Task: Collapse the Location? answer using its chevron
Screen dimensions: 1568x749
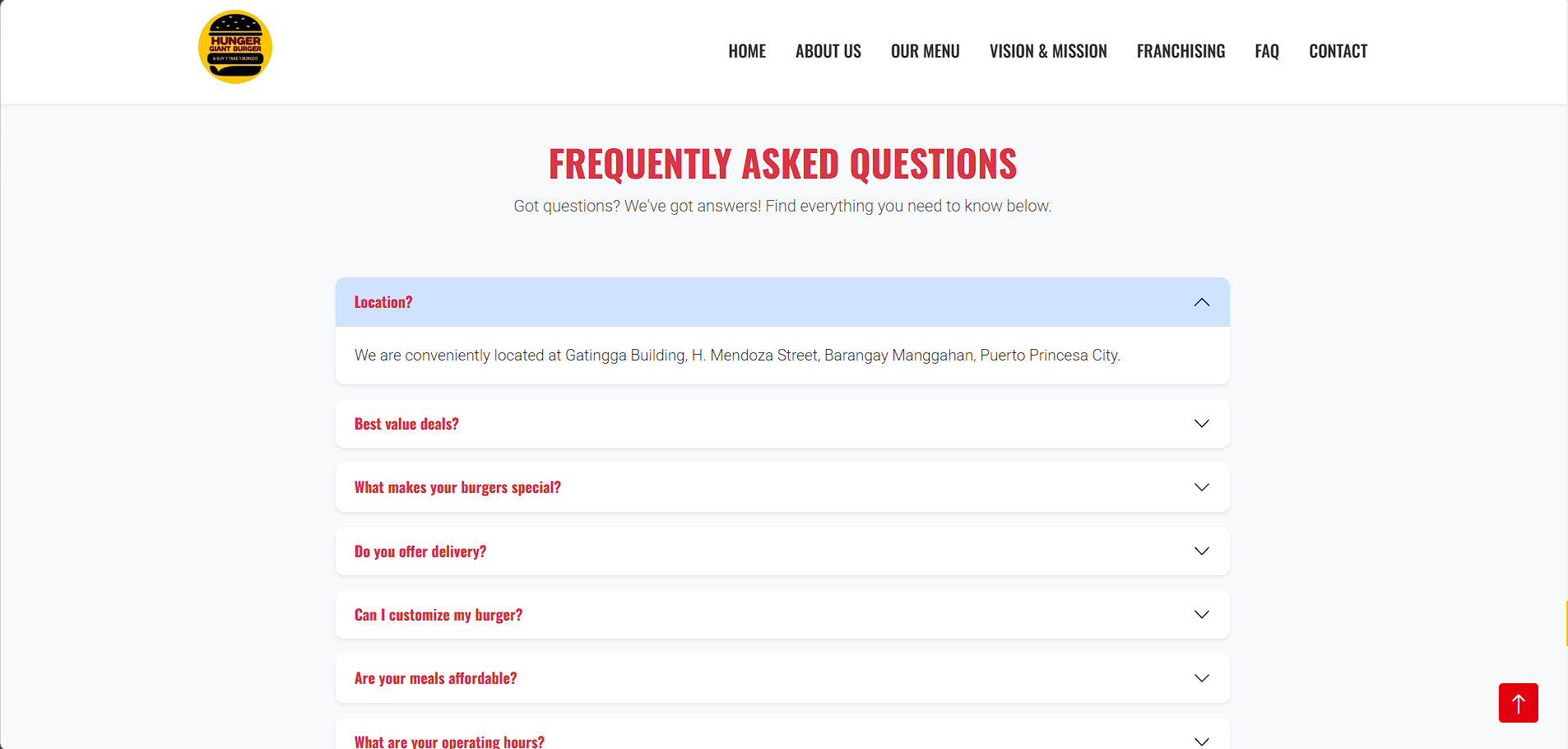Action: point(1201,302)
